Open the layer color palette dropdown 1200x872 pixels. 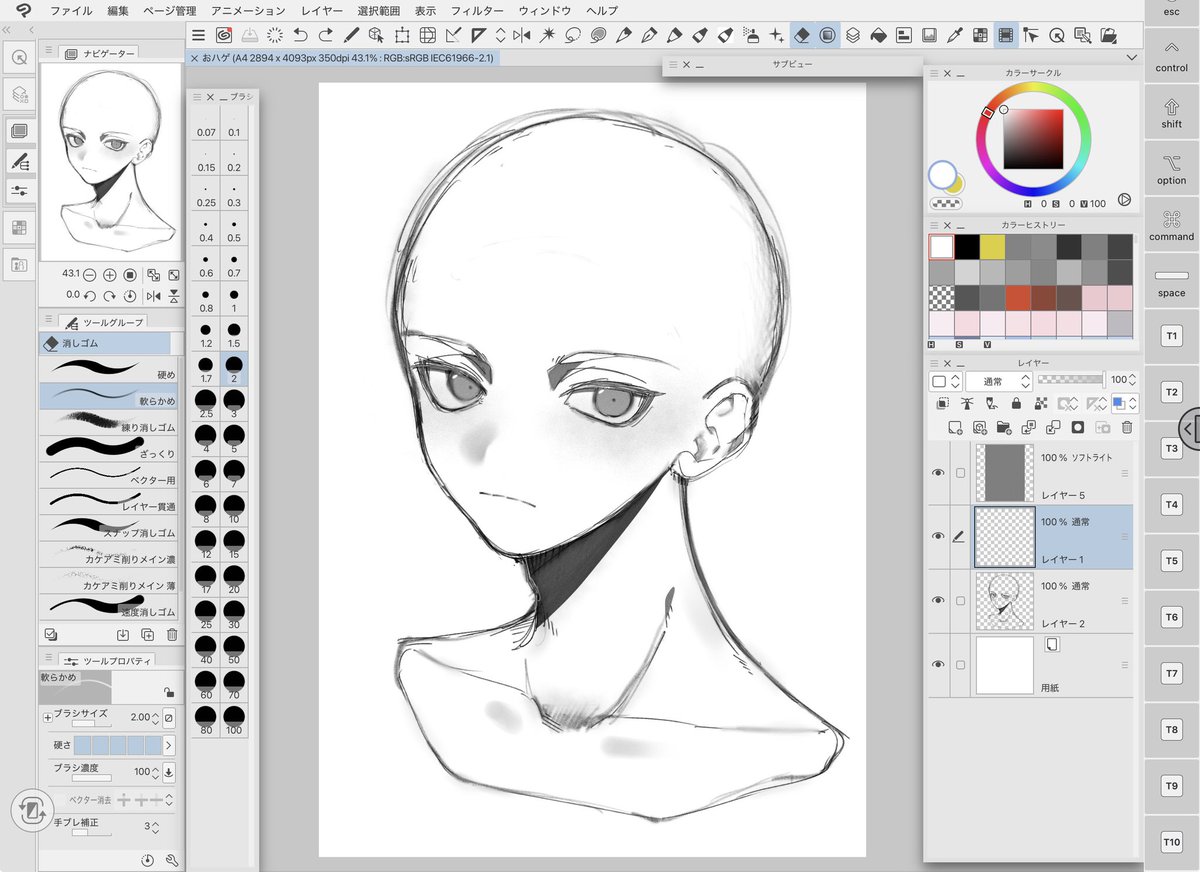pyautogui.click(x=946, y=381)
